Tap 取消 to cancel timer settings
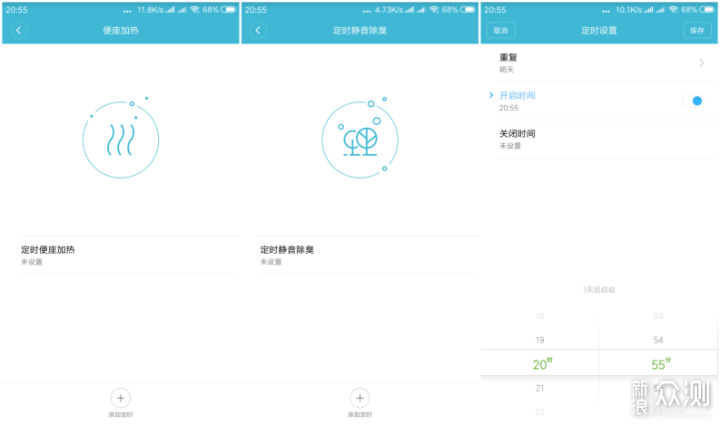Screen dimensions: 720x425 coord(501,30)
